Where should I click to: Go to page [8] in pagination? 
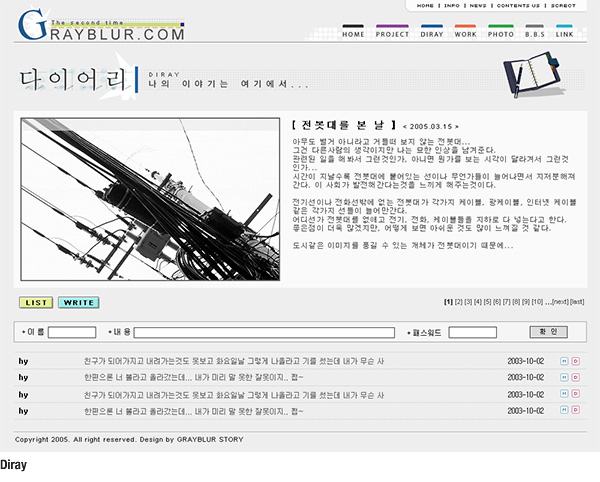[x=516, y=302]
